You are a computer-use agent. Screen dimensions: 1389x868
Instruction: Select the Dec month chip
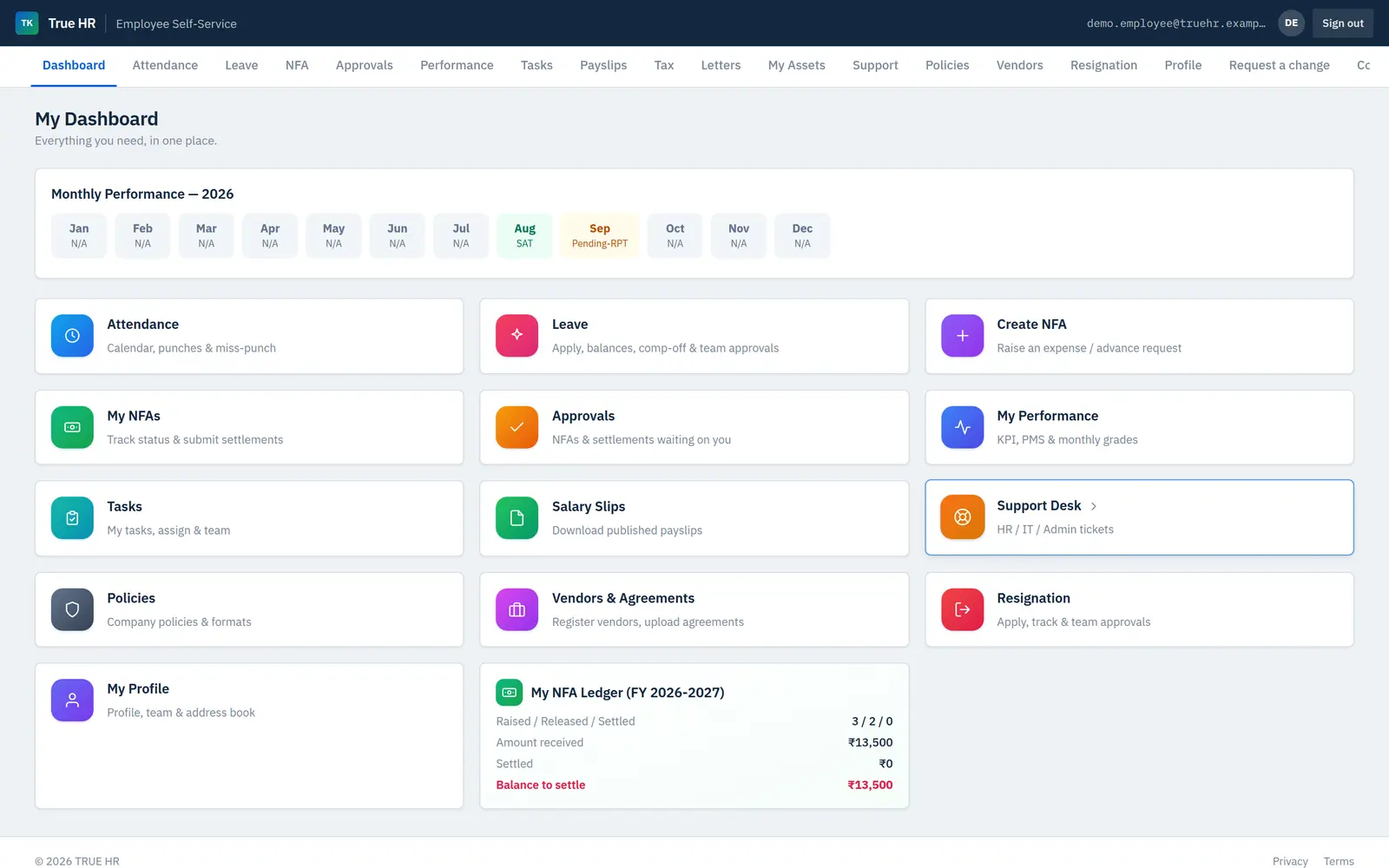click(x=802, y=235)
